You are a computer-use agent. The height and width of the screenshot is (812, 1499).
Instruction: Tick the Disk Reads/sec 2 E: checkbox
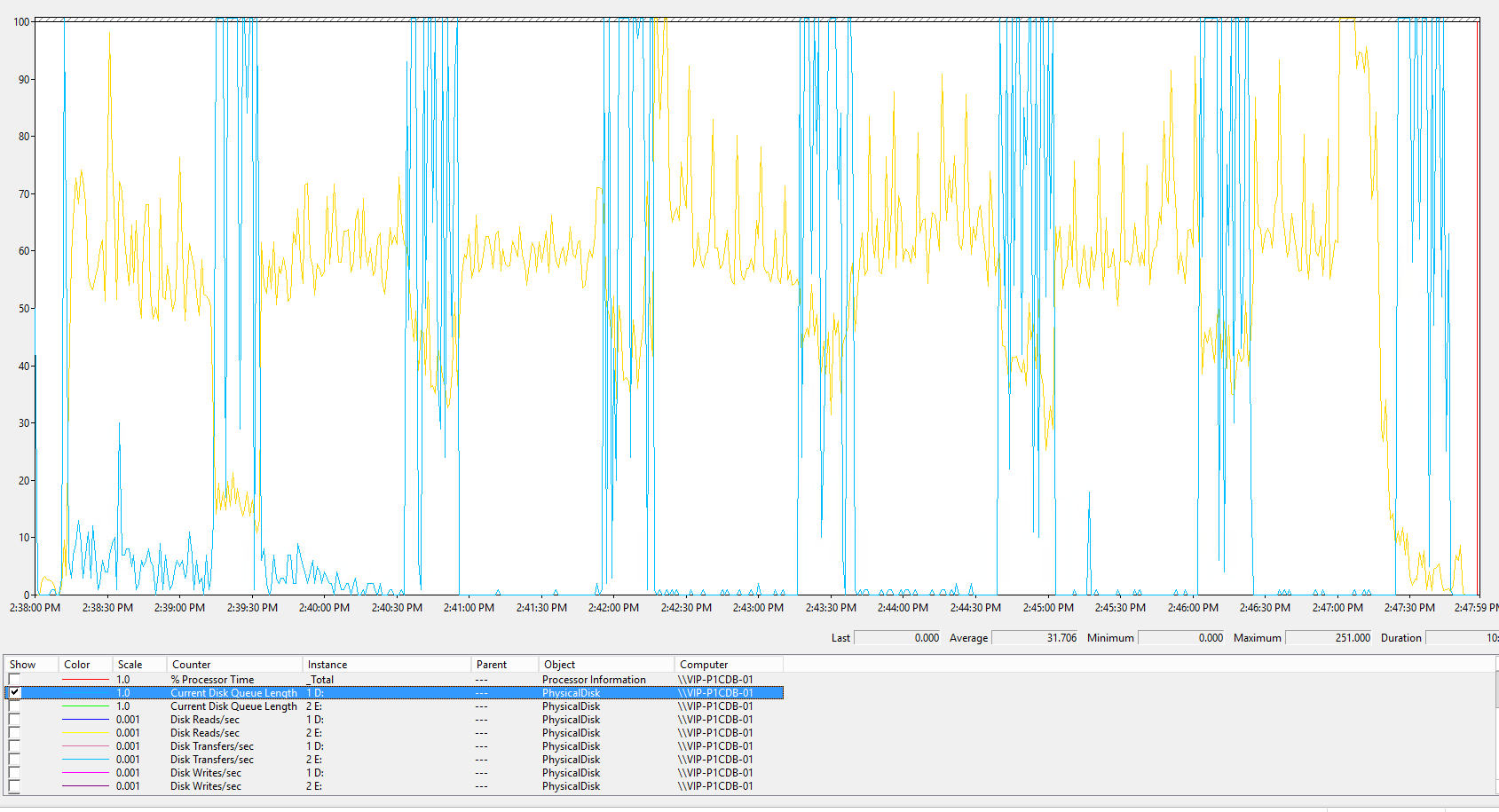pyautogui.click(x=14, y=733)
